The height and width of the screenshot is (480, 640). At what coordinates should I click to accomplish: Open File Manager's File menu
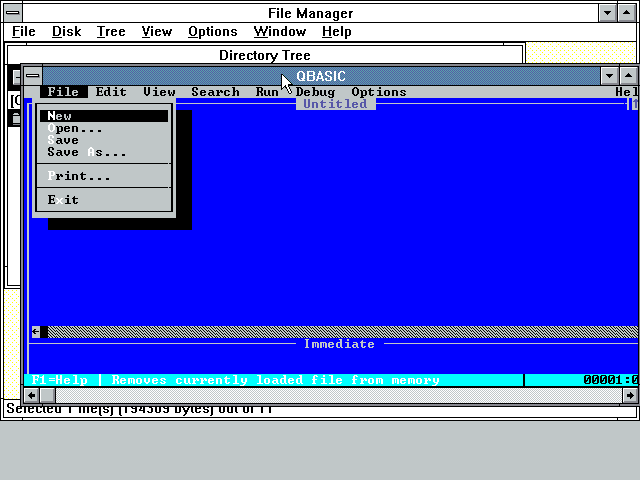(x=24, y=31)
